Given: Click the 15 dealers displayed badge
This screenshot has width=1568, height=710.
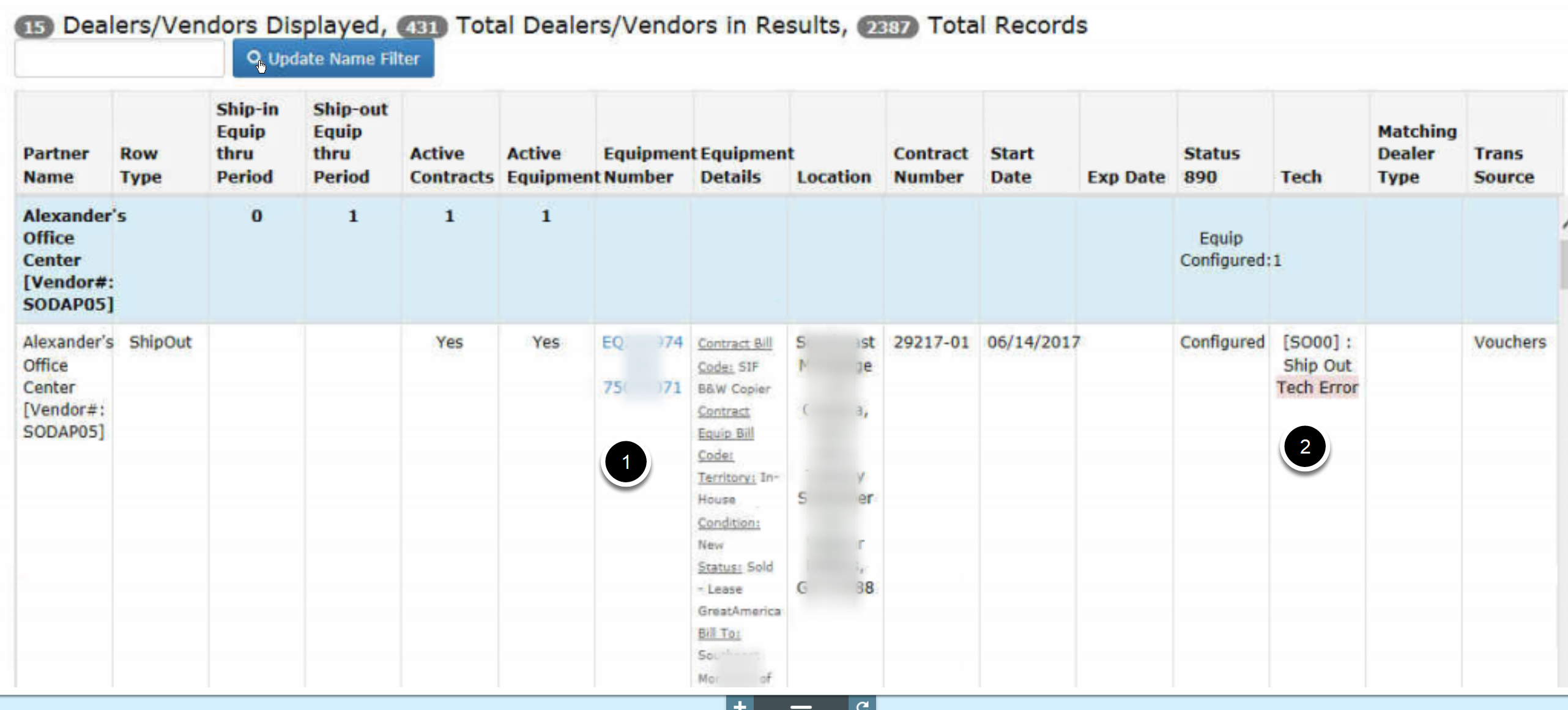Looking at the screenshot, I should (x=34, y=27).
